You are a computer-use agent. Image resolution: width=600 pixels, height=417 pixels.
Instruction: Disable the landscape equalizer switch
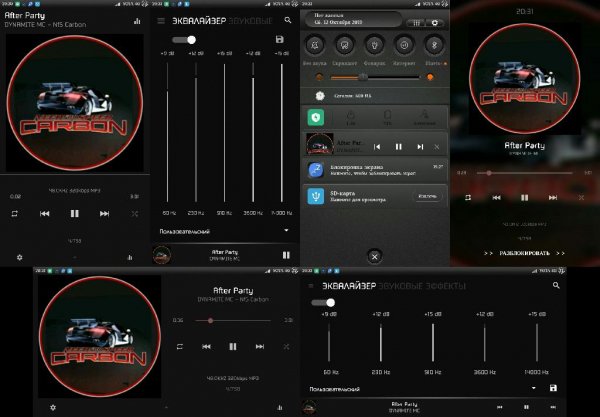click(x=323, y=303)
